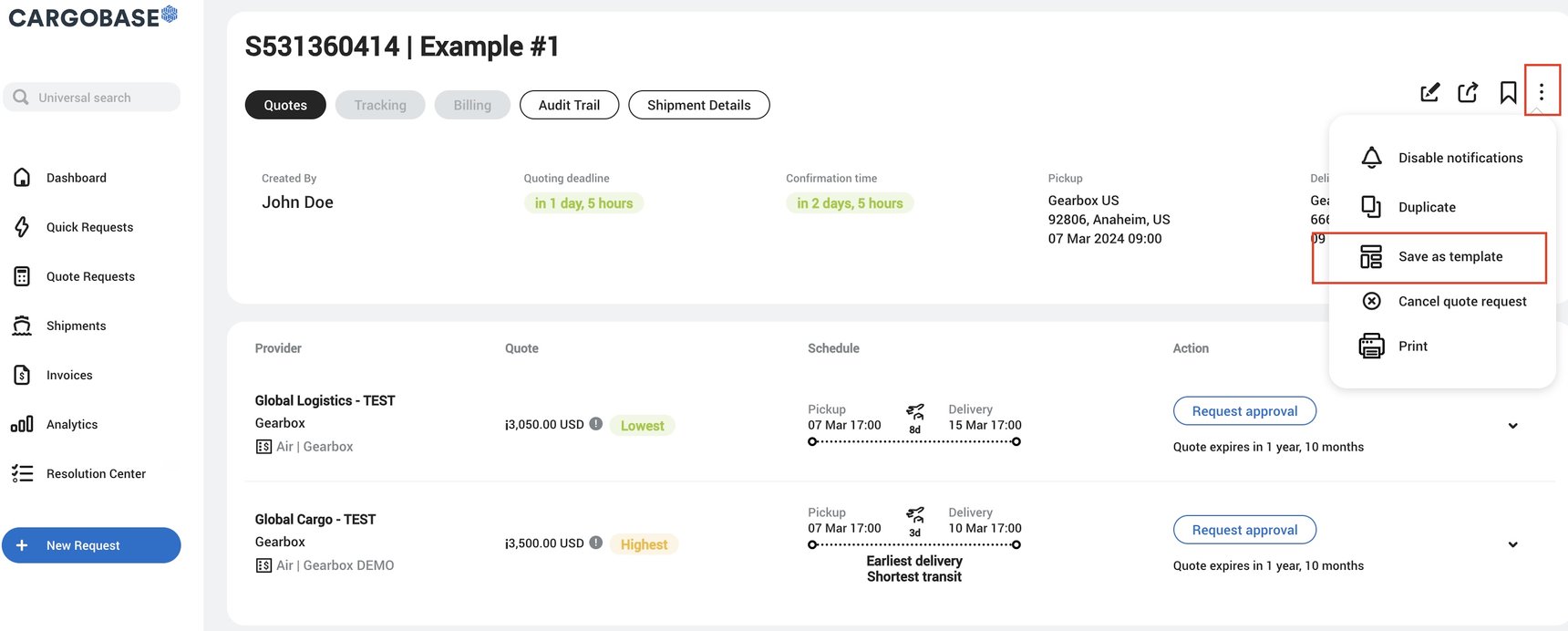Click the Global Cargo price info icon

596,543
